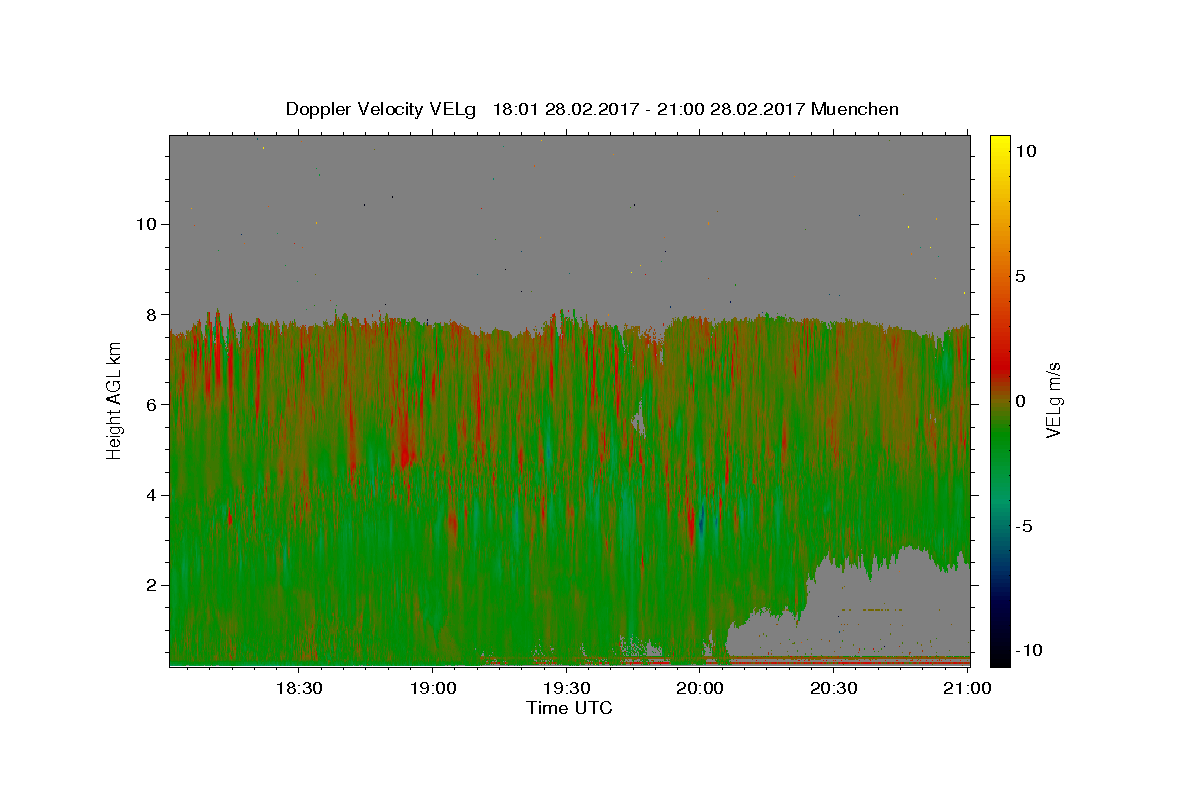Click the gray no-data area above 8 km

tap(570, 220)
